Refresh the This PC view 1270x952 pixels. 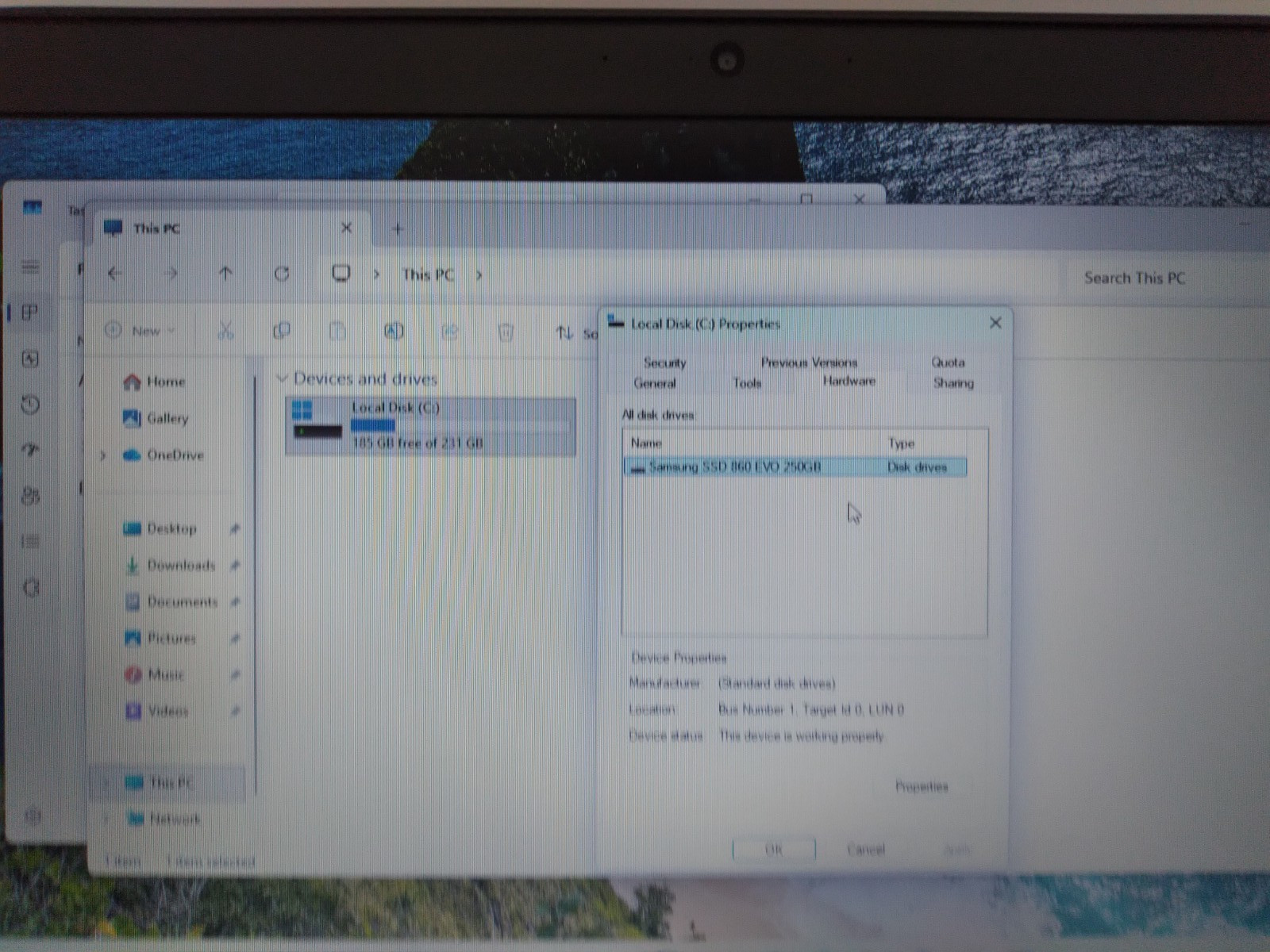pos(282,274)
